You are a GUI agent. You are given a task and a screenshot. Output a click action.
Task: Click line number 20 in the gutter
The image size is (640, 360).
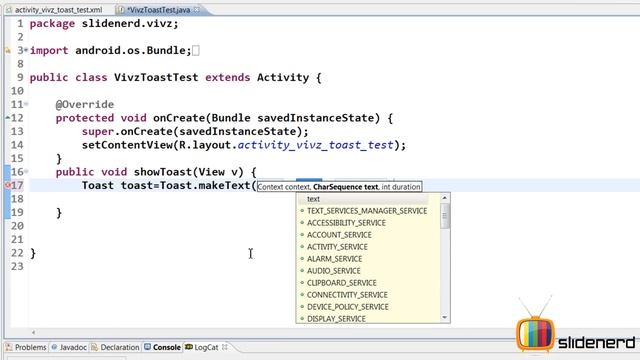(17, 226)
